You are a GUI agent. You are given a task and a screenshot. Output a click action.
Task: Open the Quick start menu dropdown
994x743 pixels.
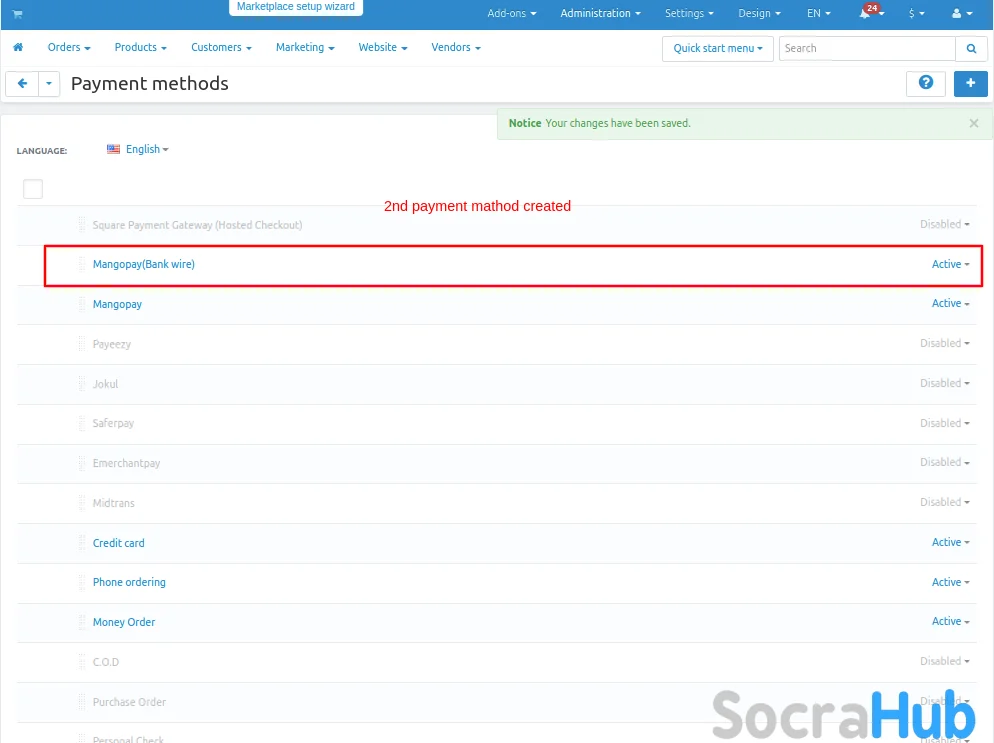(717, 48)
